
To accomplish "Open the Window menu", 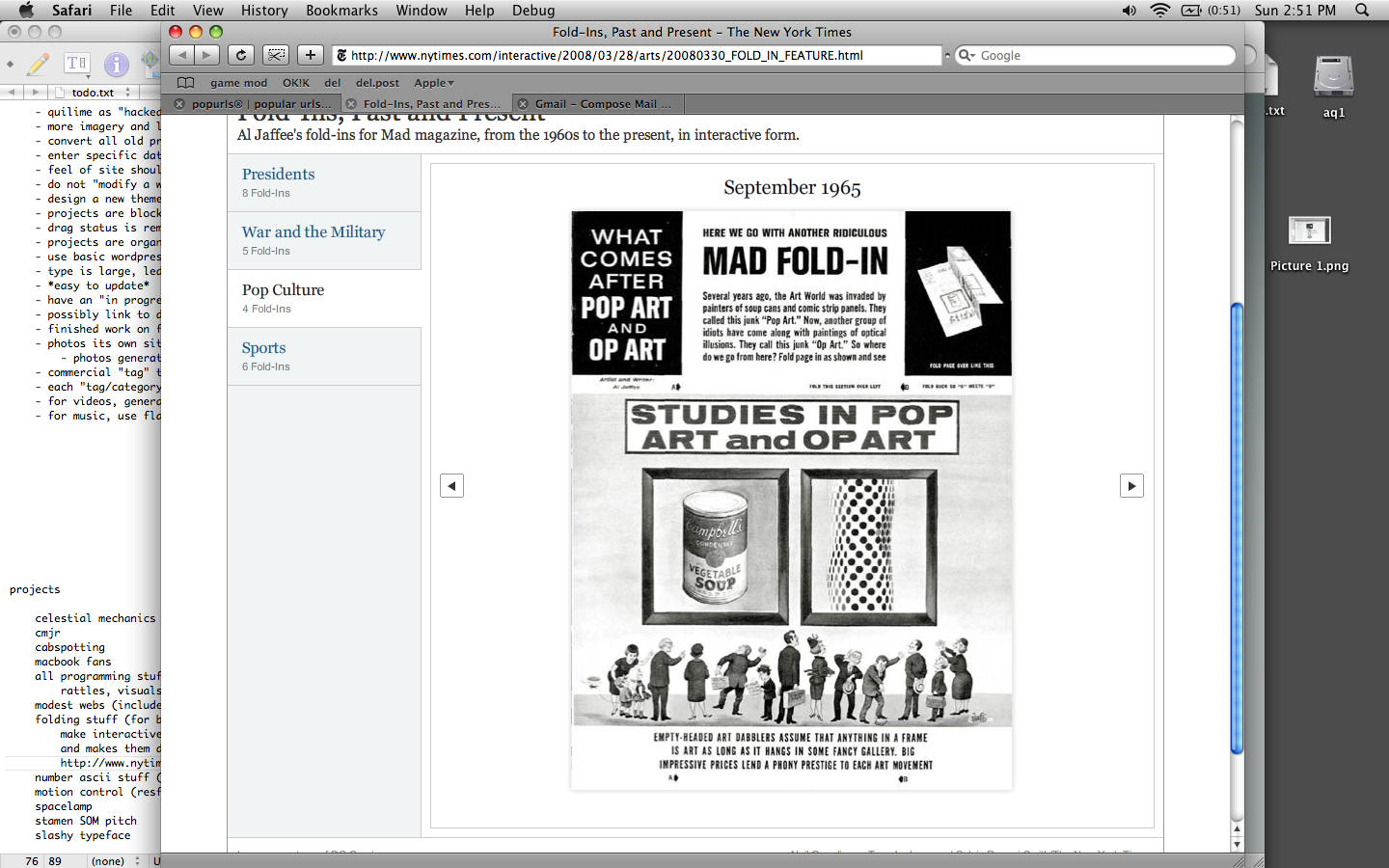I will click(422, 10).
